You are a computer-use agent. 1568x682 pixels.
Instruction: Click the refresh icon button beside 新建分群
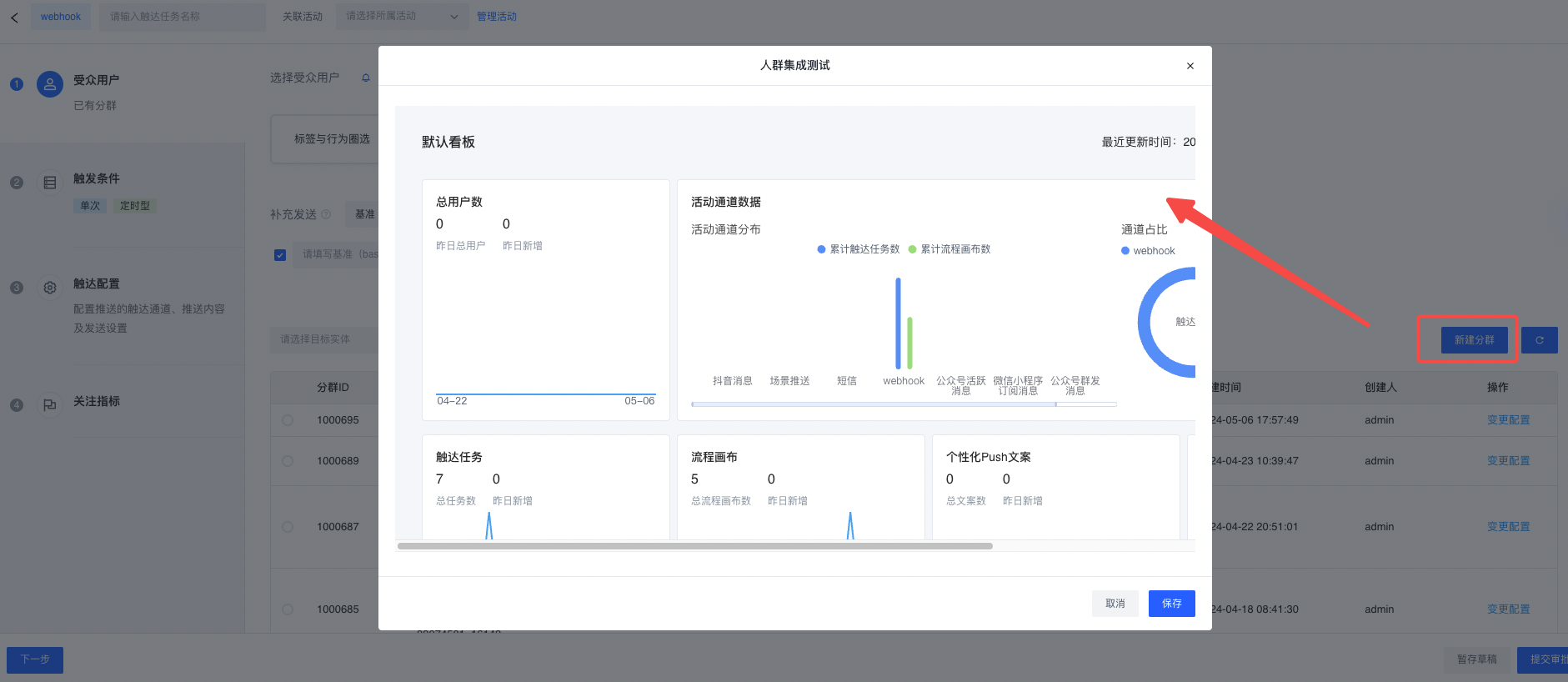(x=1539, y=340)
